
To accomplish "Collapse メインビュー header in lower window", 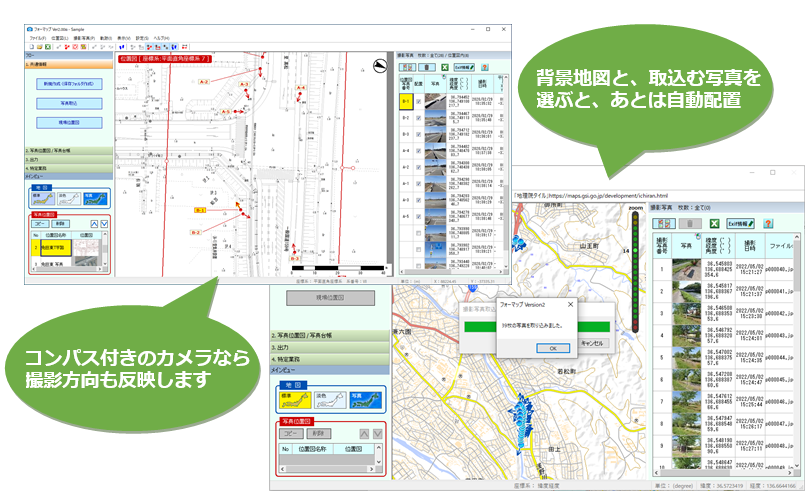I will (330, 370).
